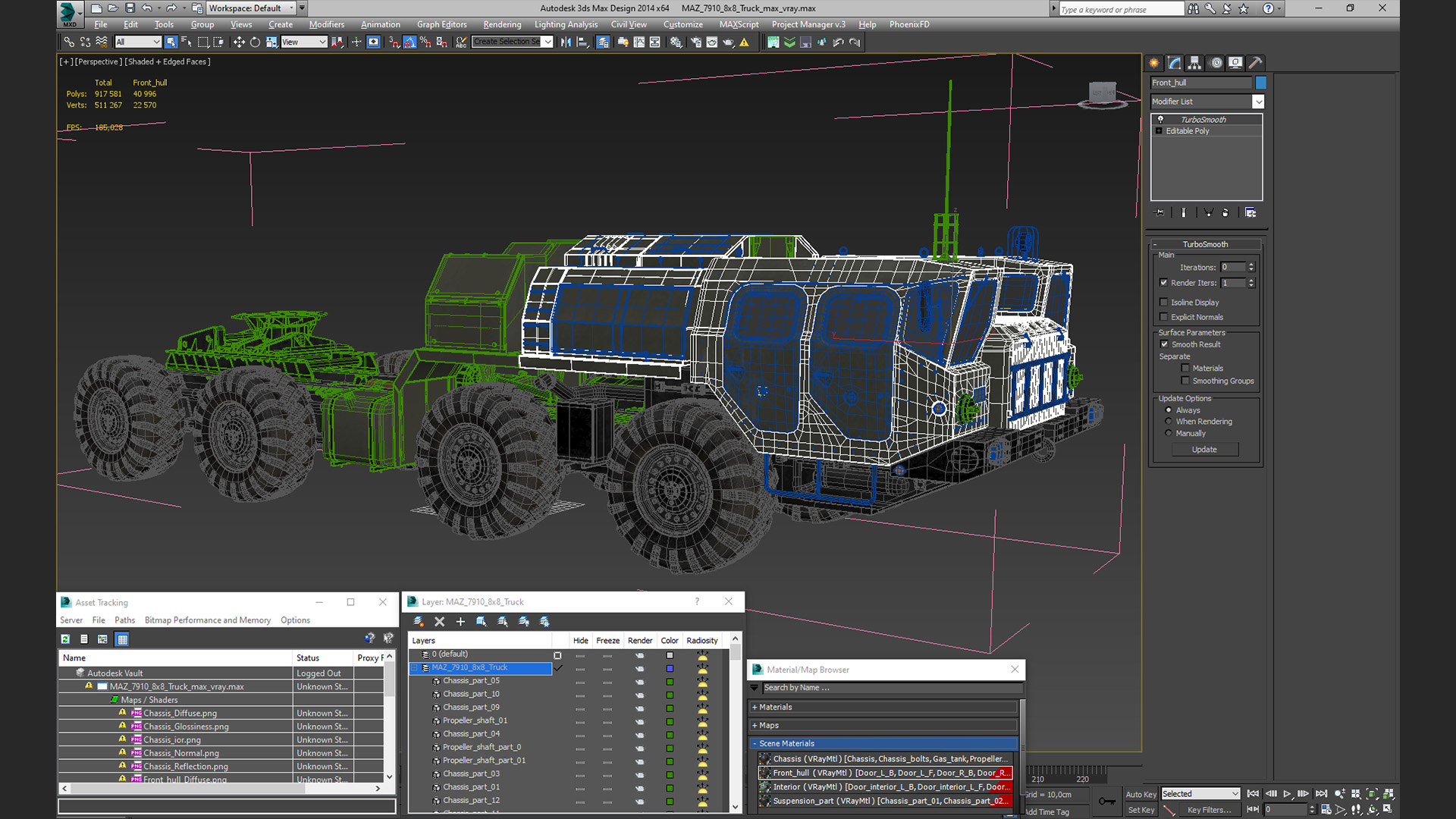Select the Link tool in main toolbar
The height and width of the screenshot is (819, 1456).
click(69, 42)
